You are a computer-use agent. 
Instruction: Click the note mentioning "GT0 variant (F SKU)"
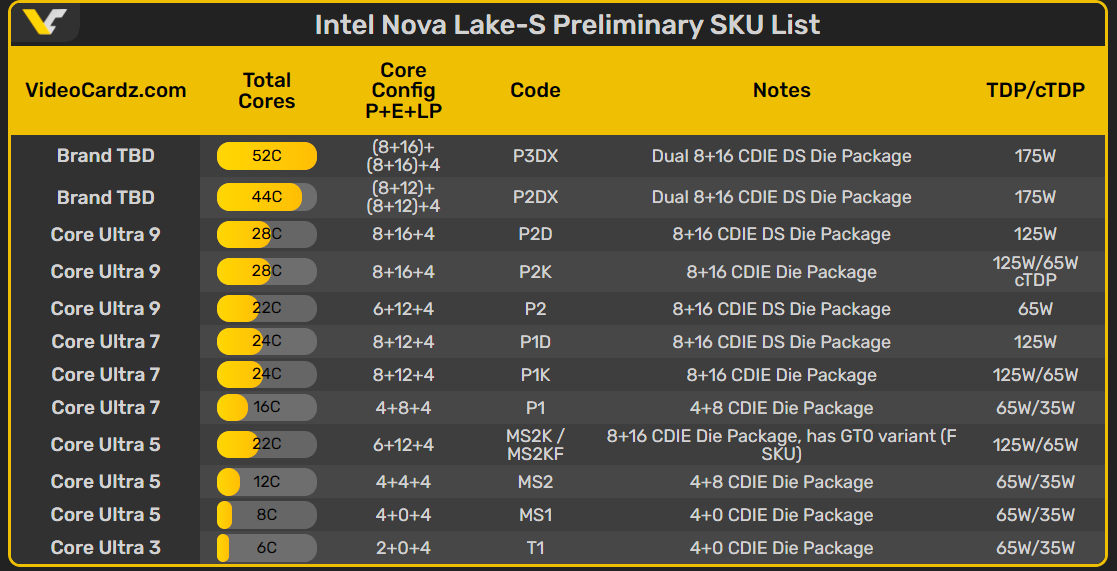tap(781, 444)
